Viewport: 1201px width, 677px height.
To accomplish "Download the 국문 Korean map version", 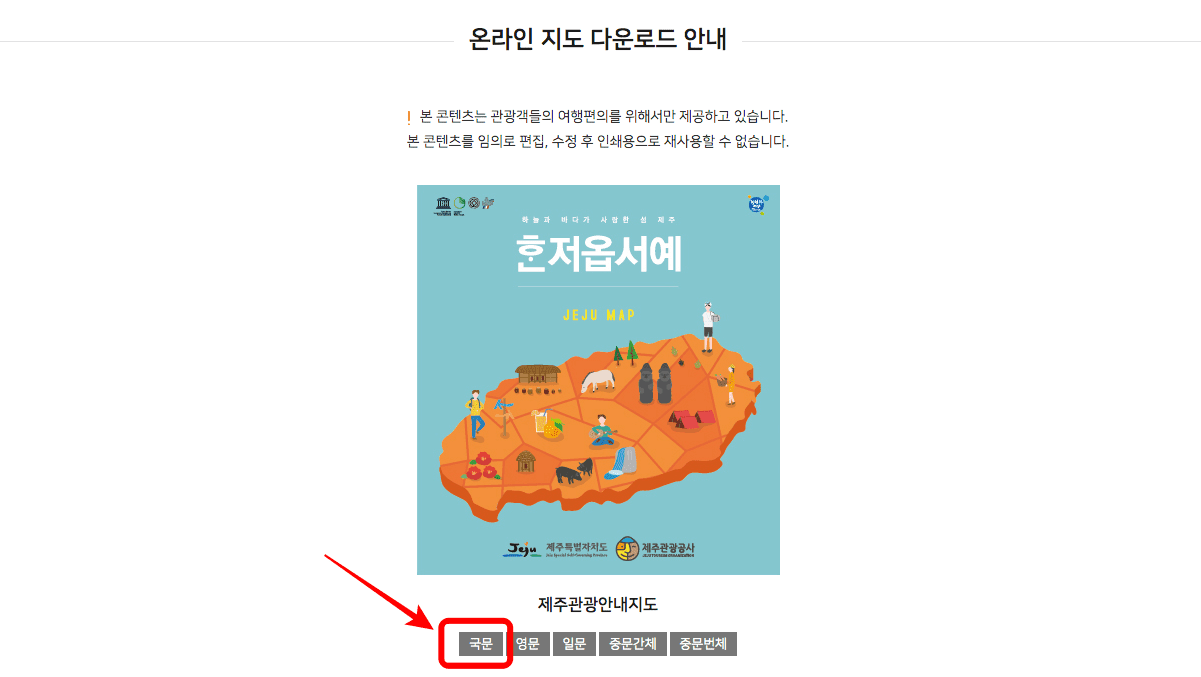I will [x=481, y=644].
